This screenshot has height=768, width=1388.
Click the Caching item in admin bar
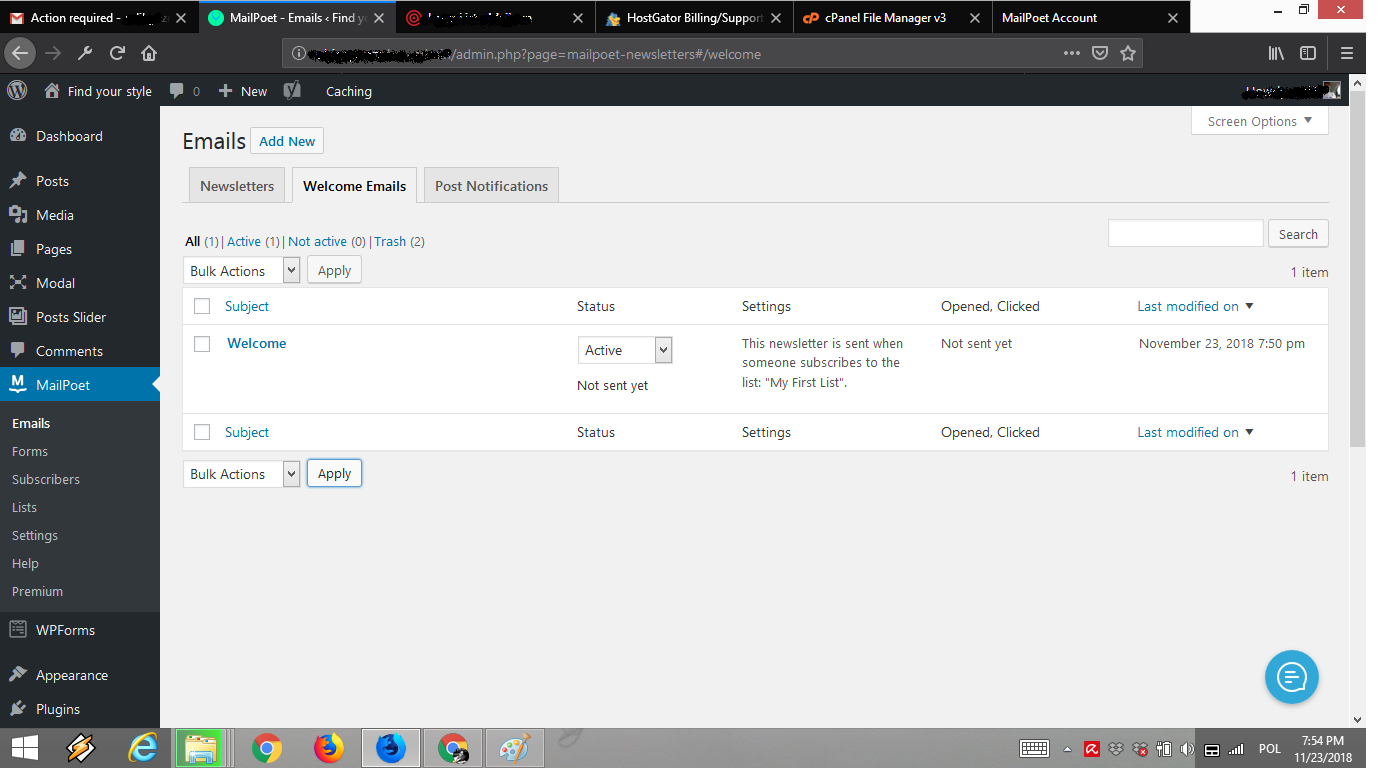point(349,90)
